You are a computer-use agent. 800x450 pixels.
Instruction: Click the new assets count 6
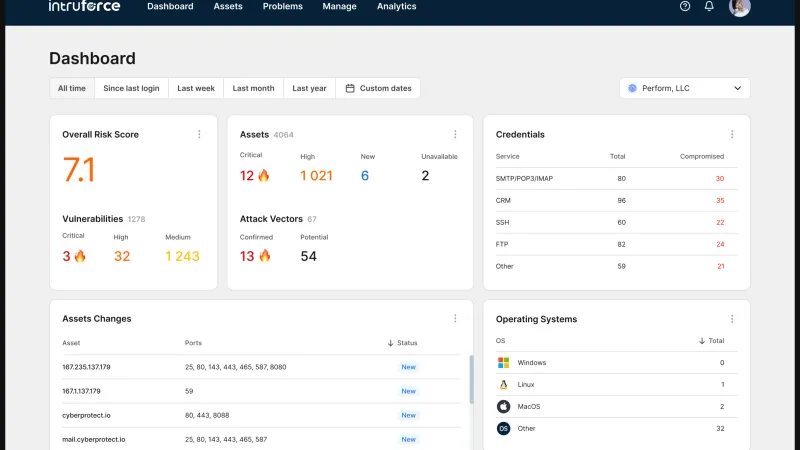tap(365, 176)
